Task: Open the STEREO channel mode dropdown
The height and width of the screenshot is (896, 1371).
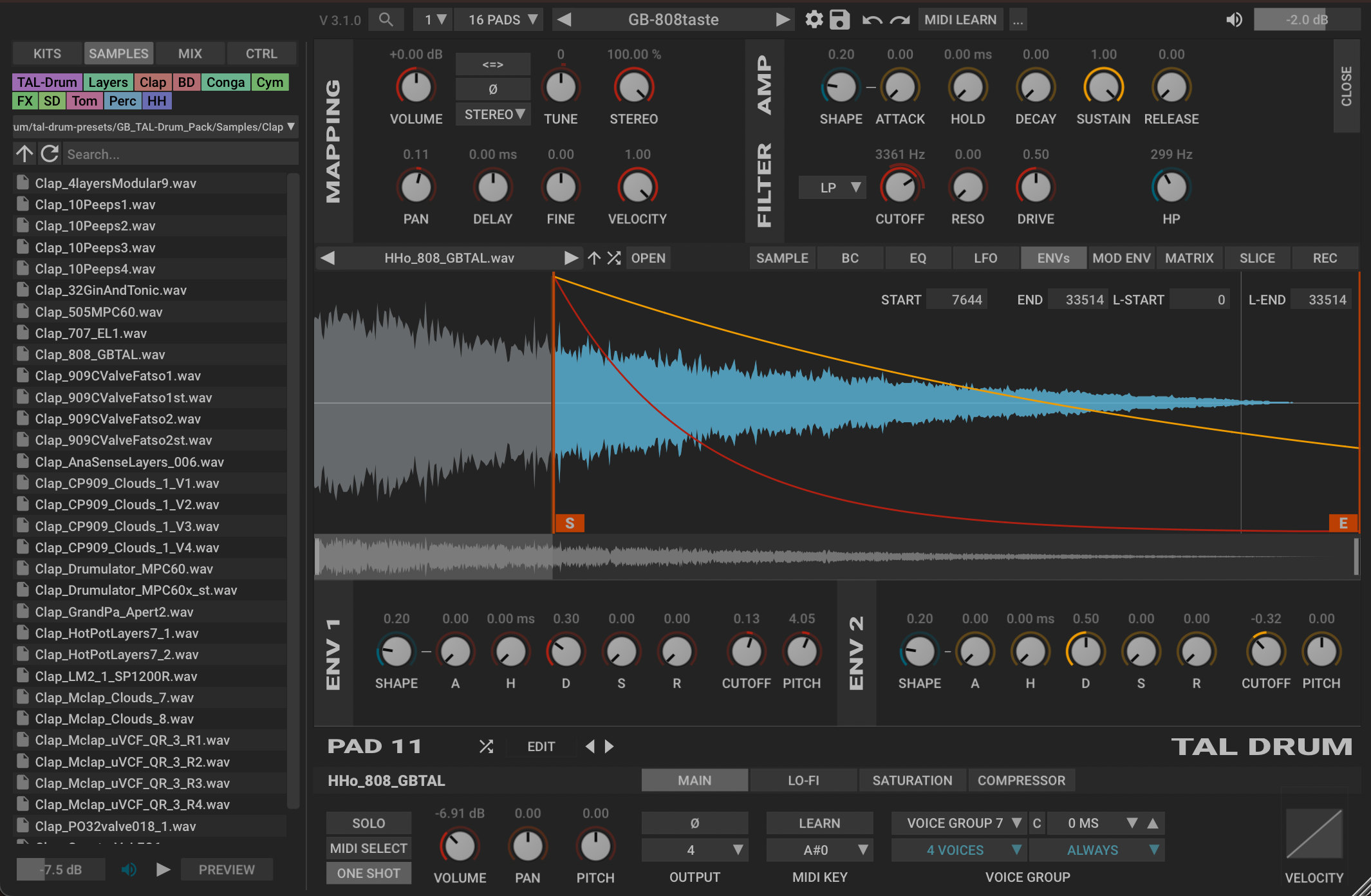Action: pyautogui.click(x=493, y=115)
